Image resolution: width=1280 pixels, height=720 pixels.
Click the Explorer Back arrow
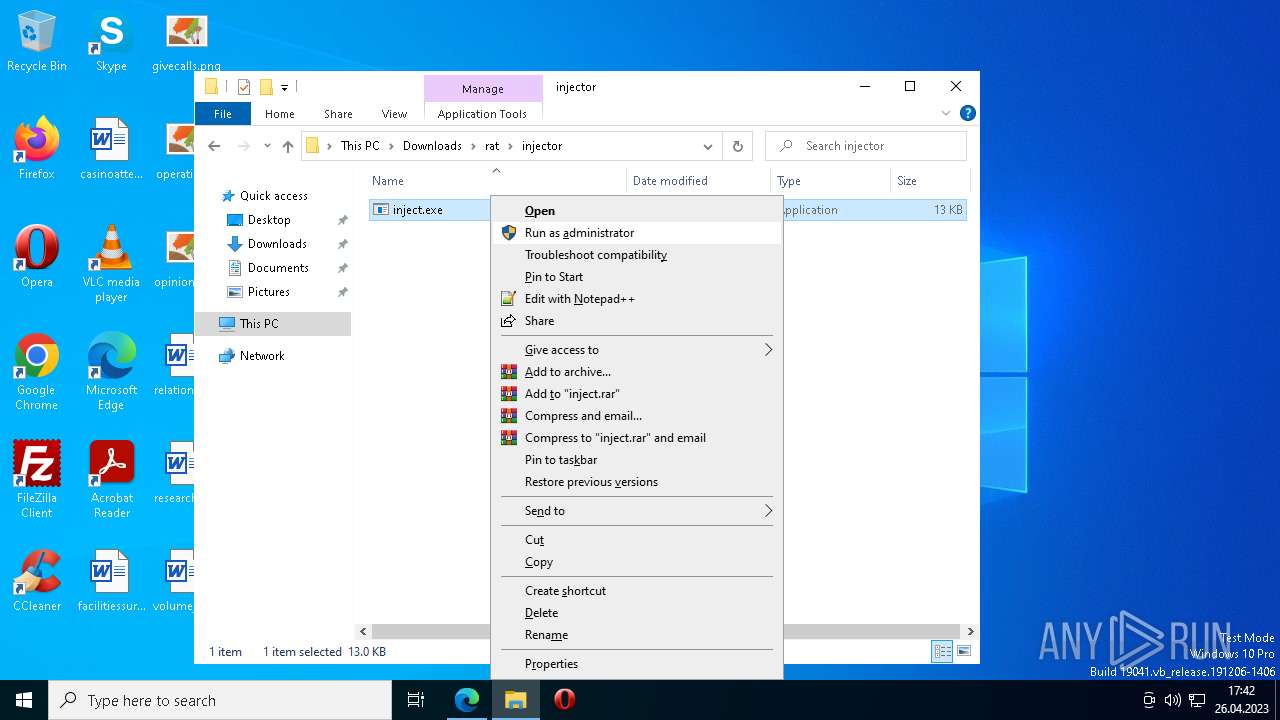click(214, 146)
